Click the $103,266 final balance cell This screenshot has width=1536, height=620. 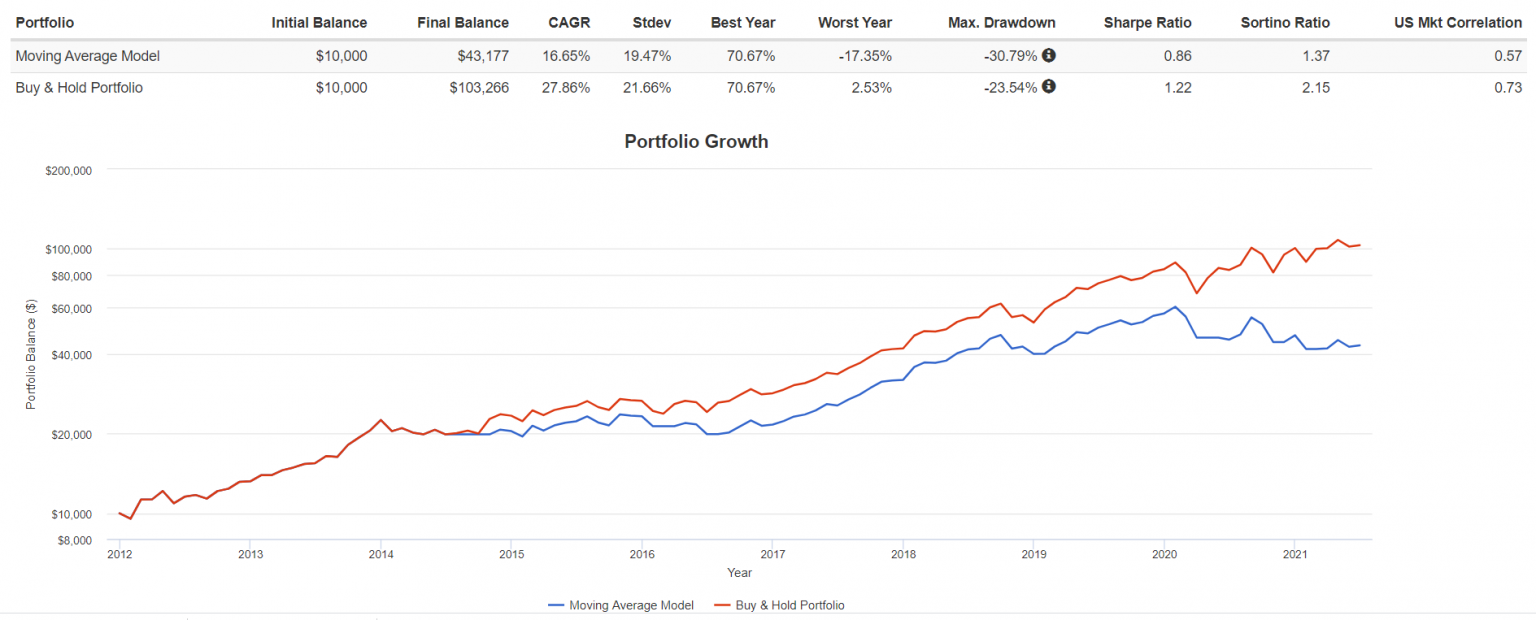[x=479, y=87]
